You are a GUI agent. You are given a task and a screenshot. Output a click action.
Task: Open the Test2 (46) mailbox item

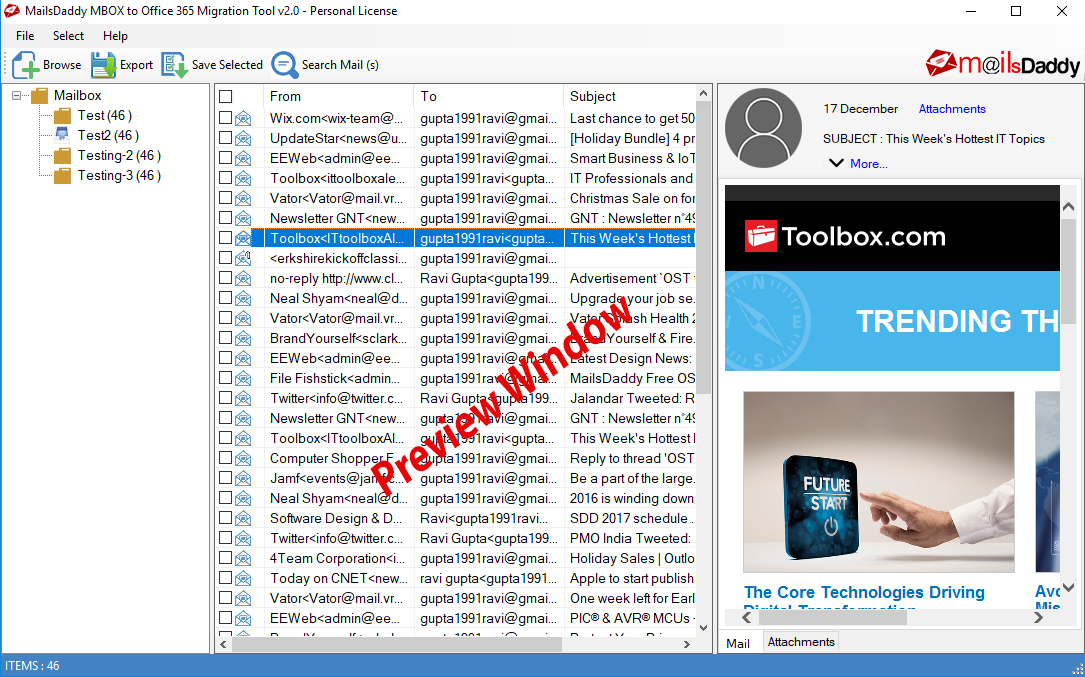[108, 136]
